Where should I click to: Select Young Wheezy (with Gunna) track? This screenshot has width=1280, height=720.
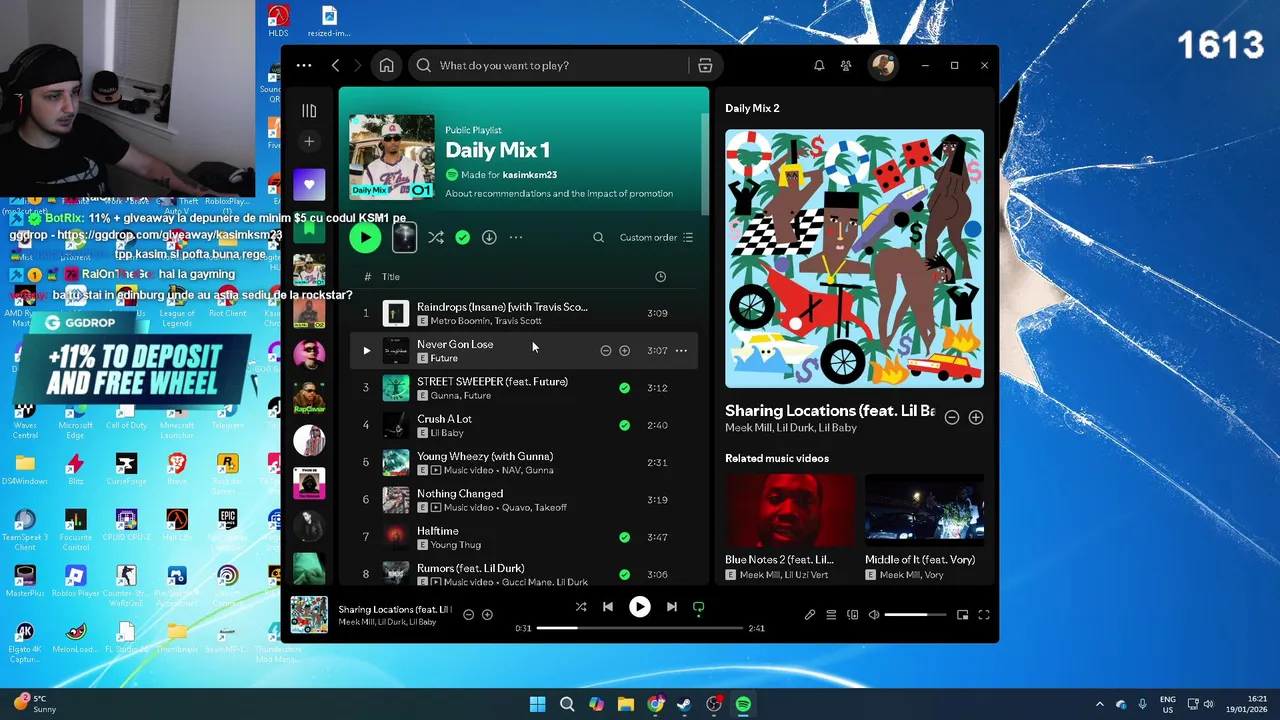(523, 462)
